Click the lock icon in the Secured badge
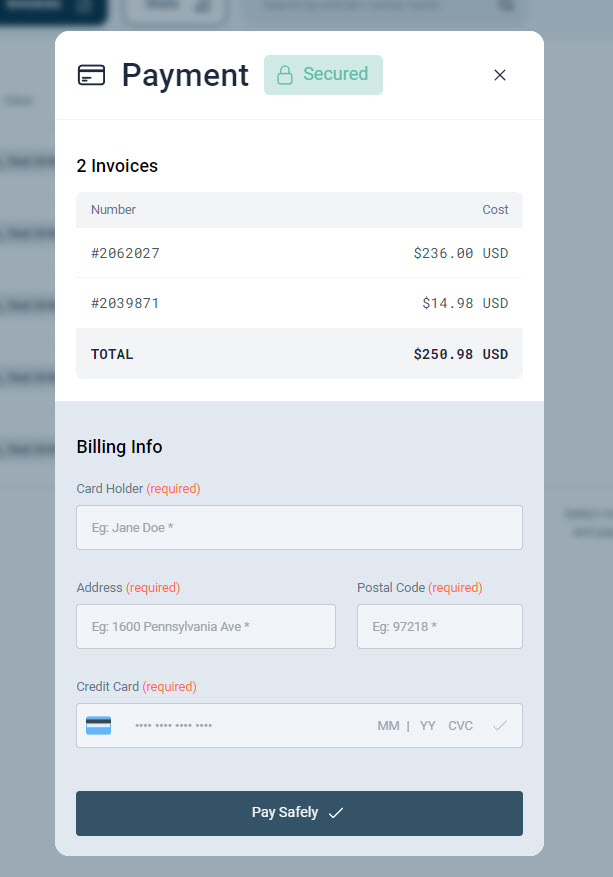This screenshot has height=877, width=613. (x=285, y=75)
